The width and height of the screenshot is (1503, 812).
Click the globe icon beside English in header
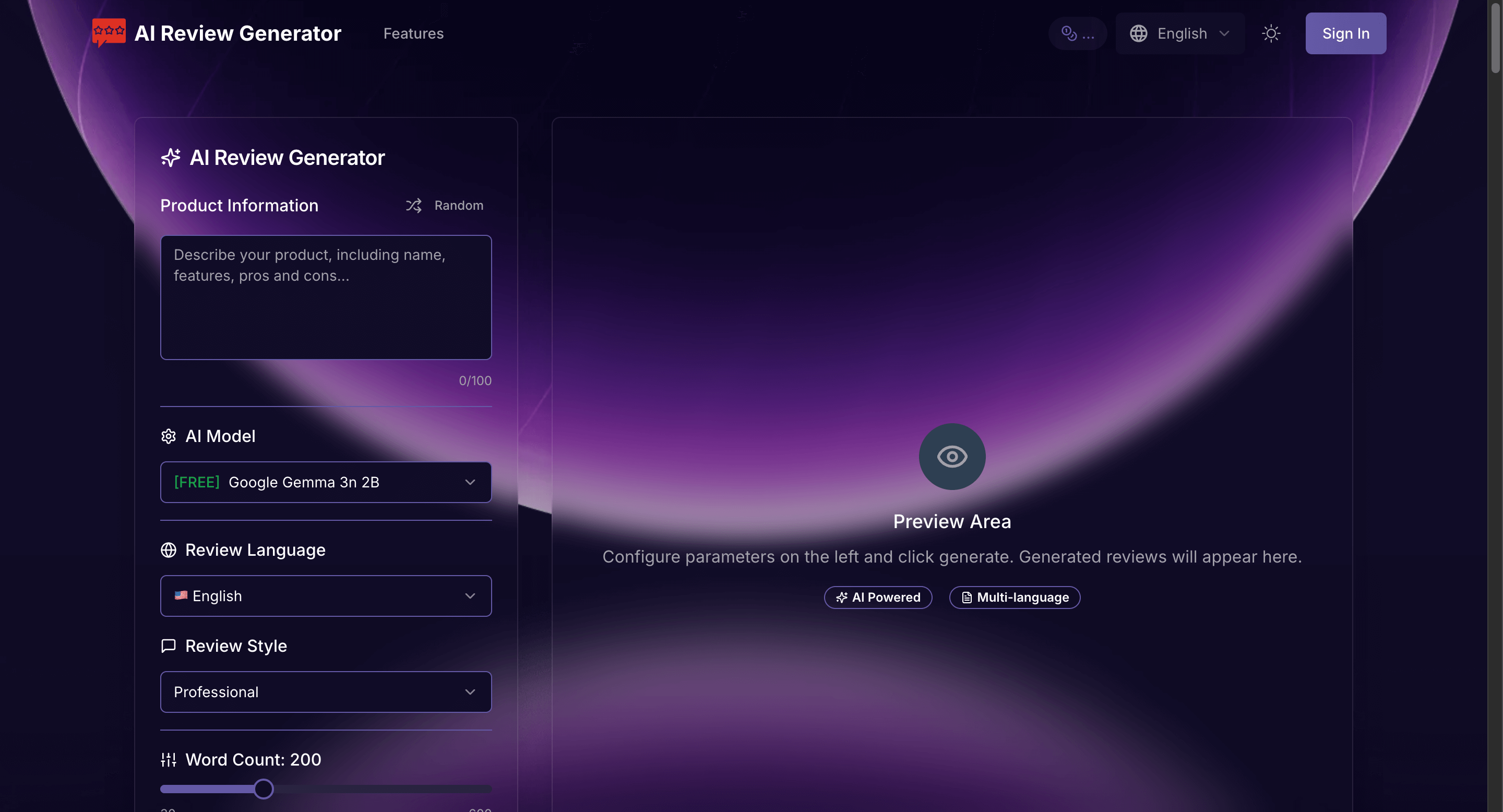point(1138,33)
